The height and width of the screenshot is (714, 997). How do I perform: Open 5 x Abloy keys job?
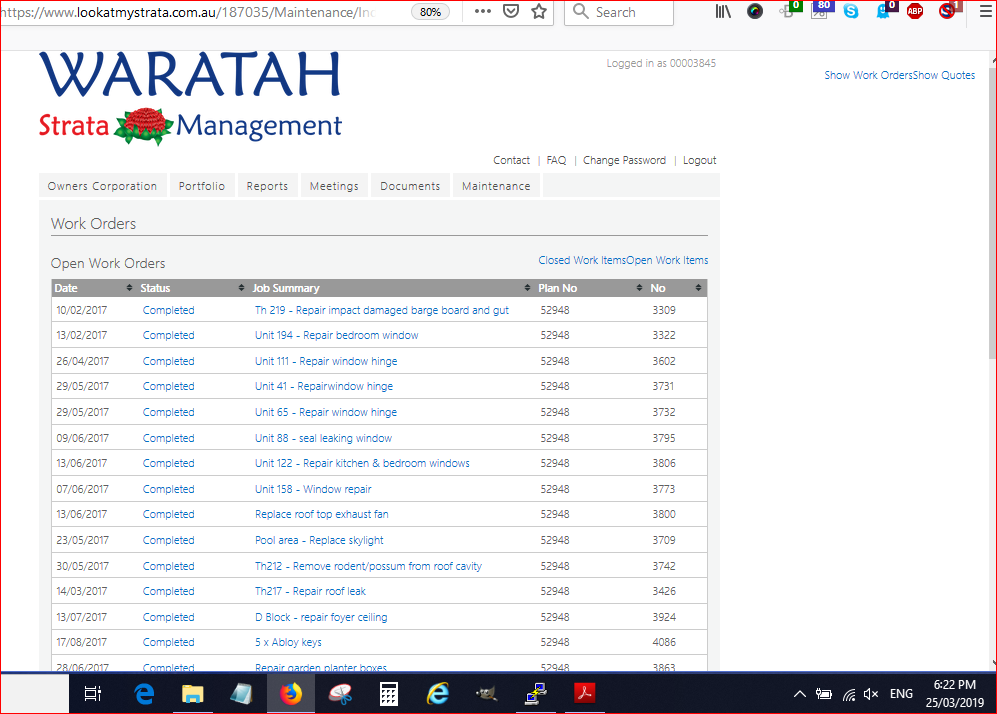[288, 642]
